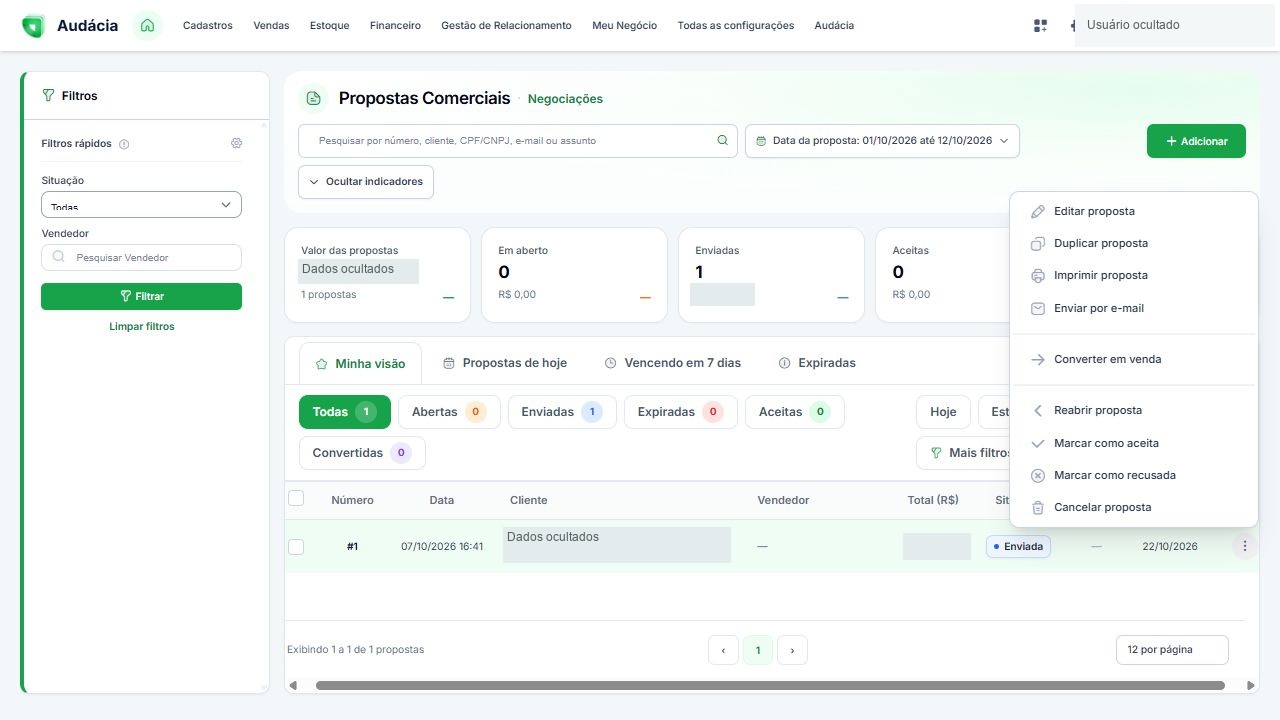Open the Cadastros menu
This screenshot has height=720, width=1280.
(208, 26)
